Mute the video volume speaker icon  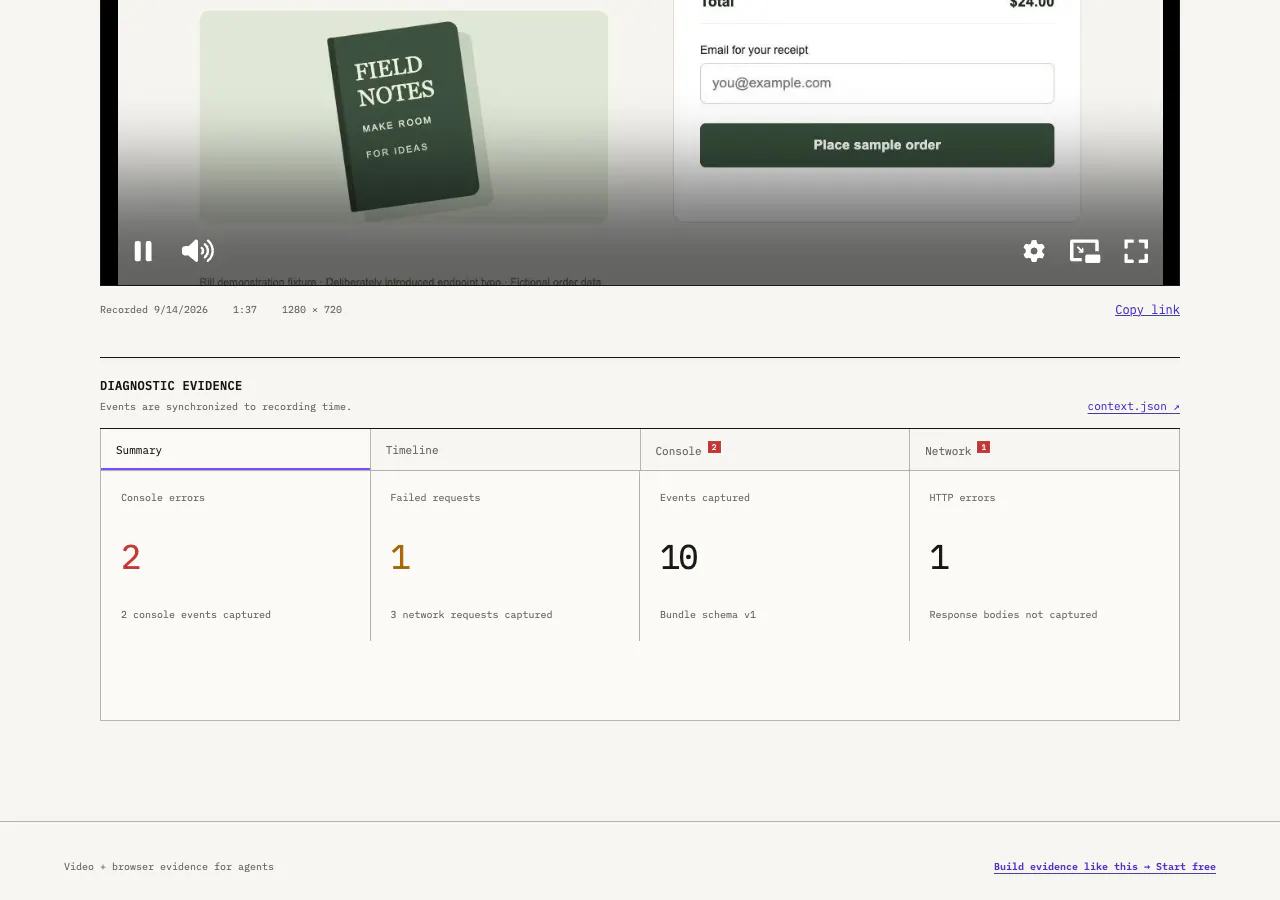point(198,251)
